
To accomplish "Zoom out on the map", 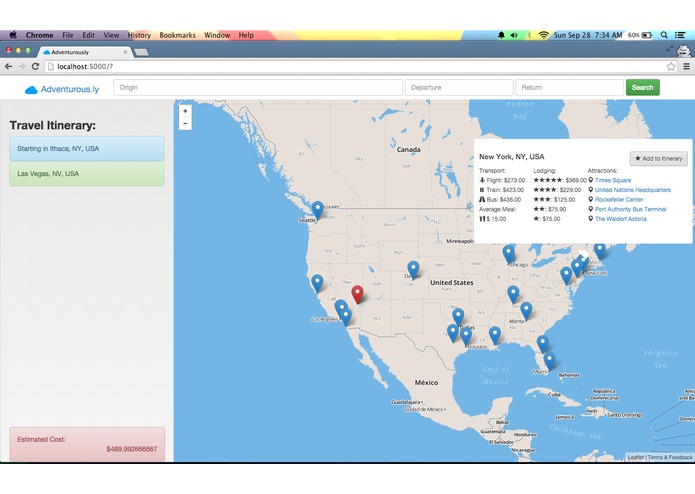I will coord(185,124).
